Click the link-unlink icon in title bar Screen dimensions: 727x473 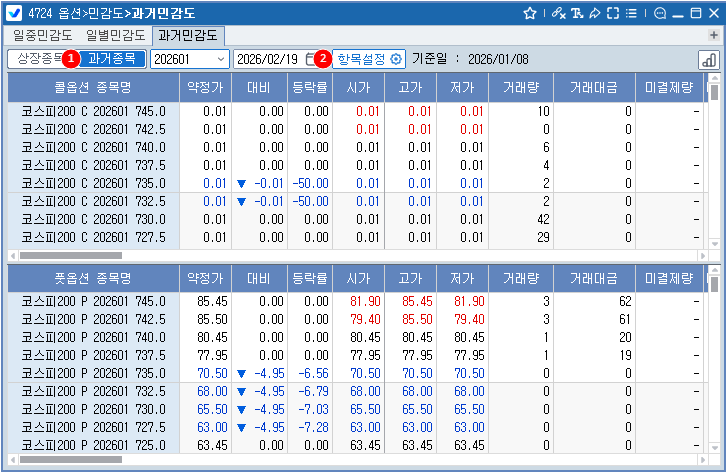(556, 13)
